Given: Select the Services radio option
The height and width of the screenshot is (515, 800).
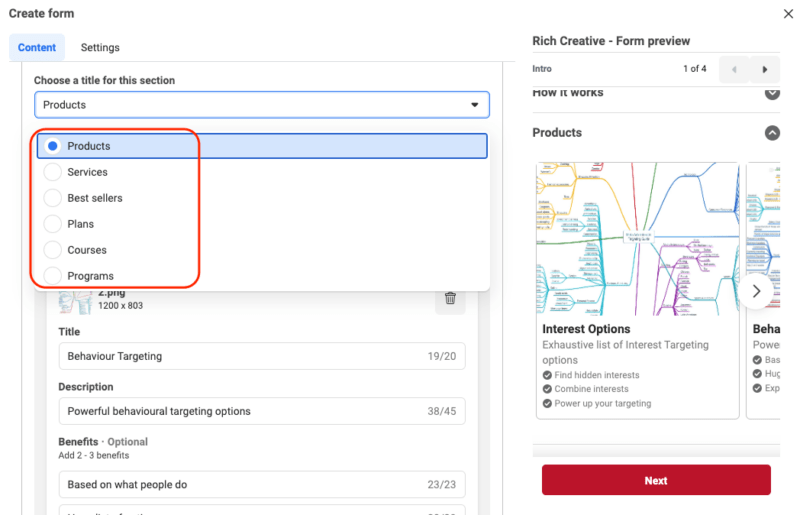Looking at the screenshot, I should click(53, 172).
